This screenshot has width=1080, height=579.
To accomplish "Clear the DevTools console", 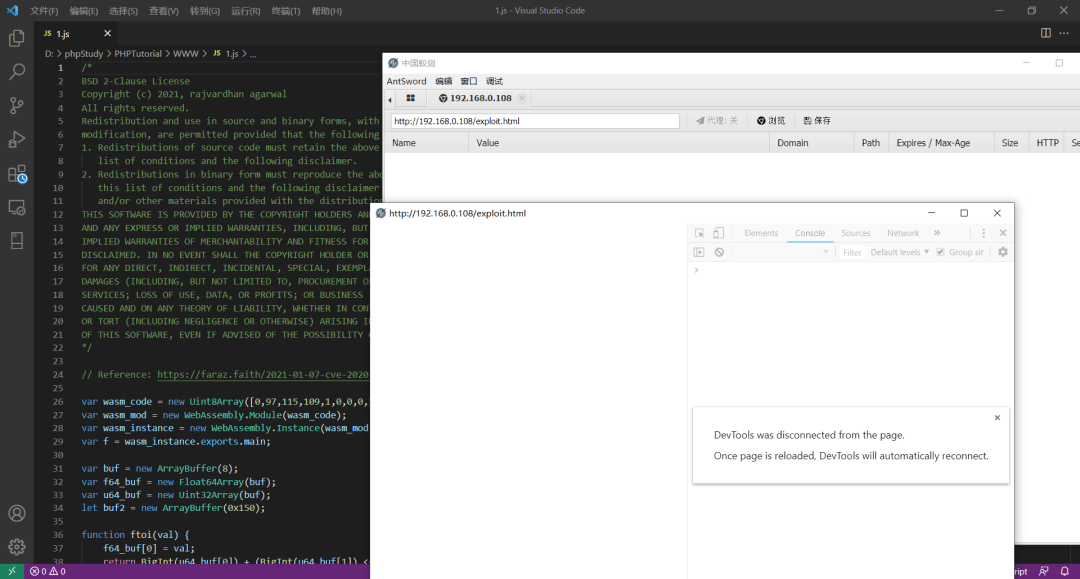I will tap(719, 253).
